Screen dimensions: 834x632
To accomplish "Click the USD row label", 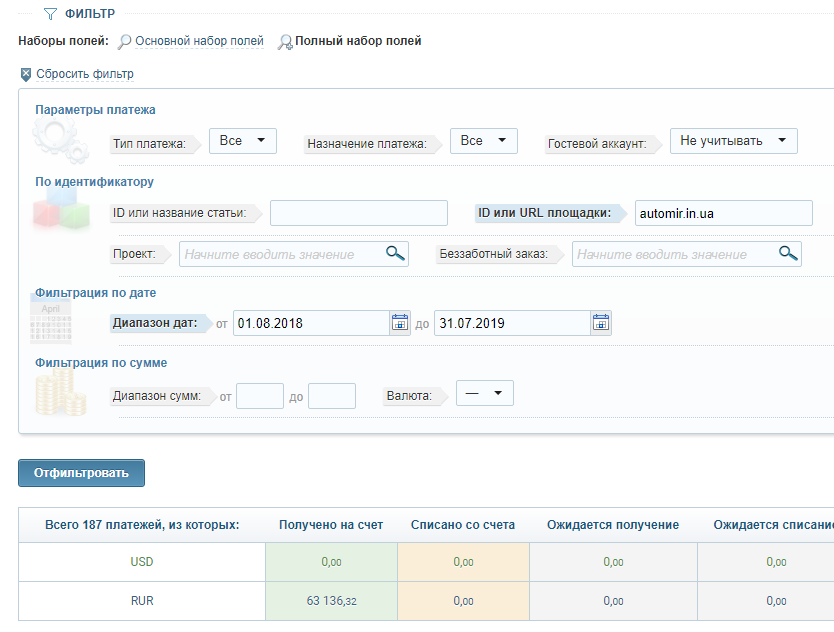I will pyautogui.click(x=141, y=562).
